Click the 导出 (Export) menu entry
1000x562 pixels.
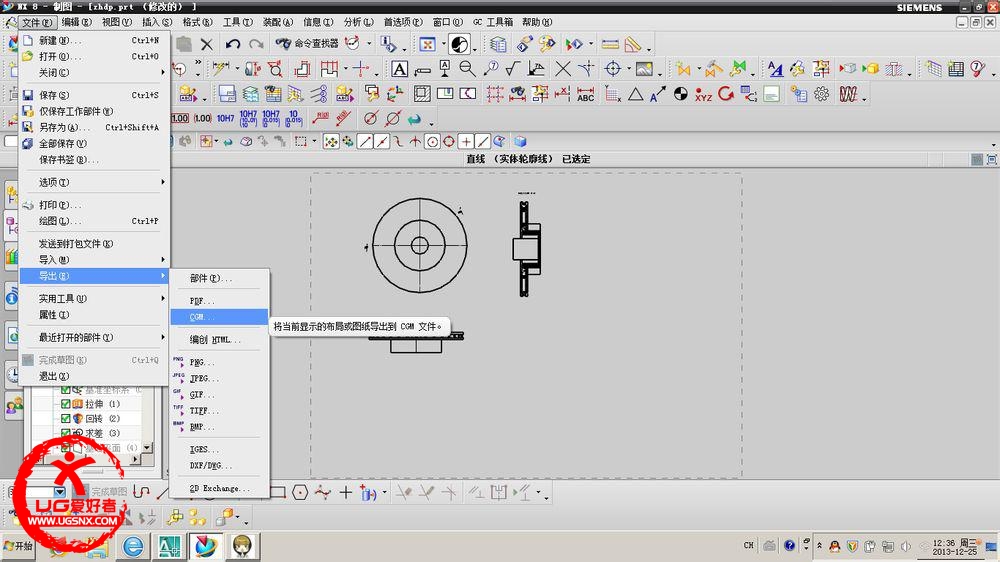pos(95,276)
